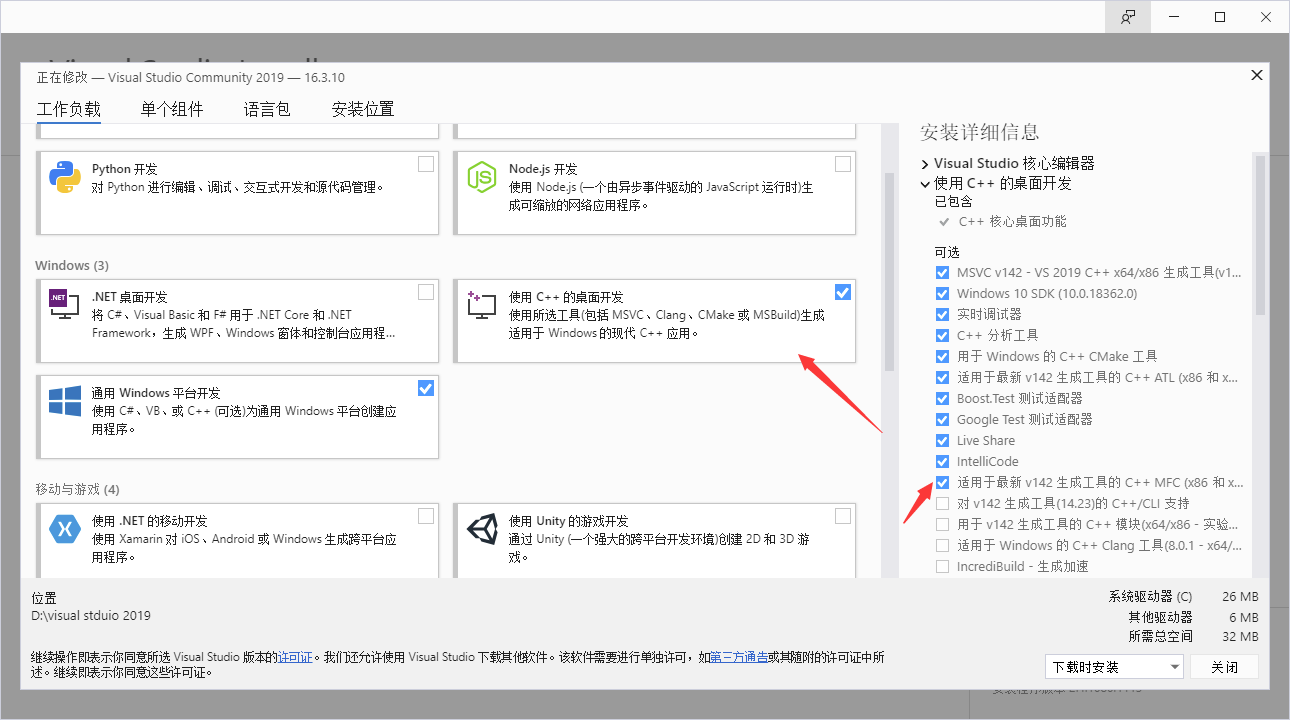Image resolution: width=1290 pixels, height=720 pixels.
Task: Collapse the C++ desktop development details
Action: (x=925, y=184)
